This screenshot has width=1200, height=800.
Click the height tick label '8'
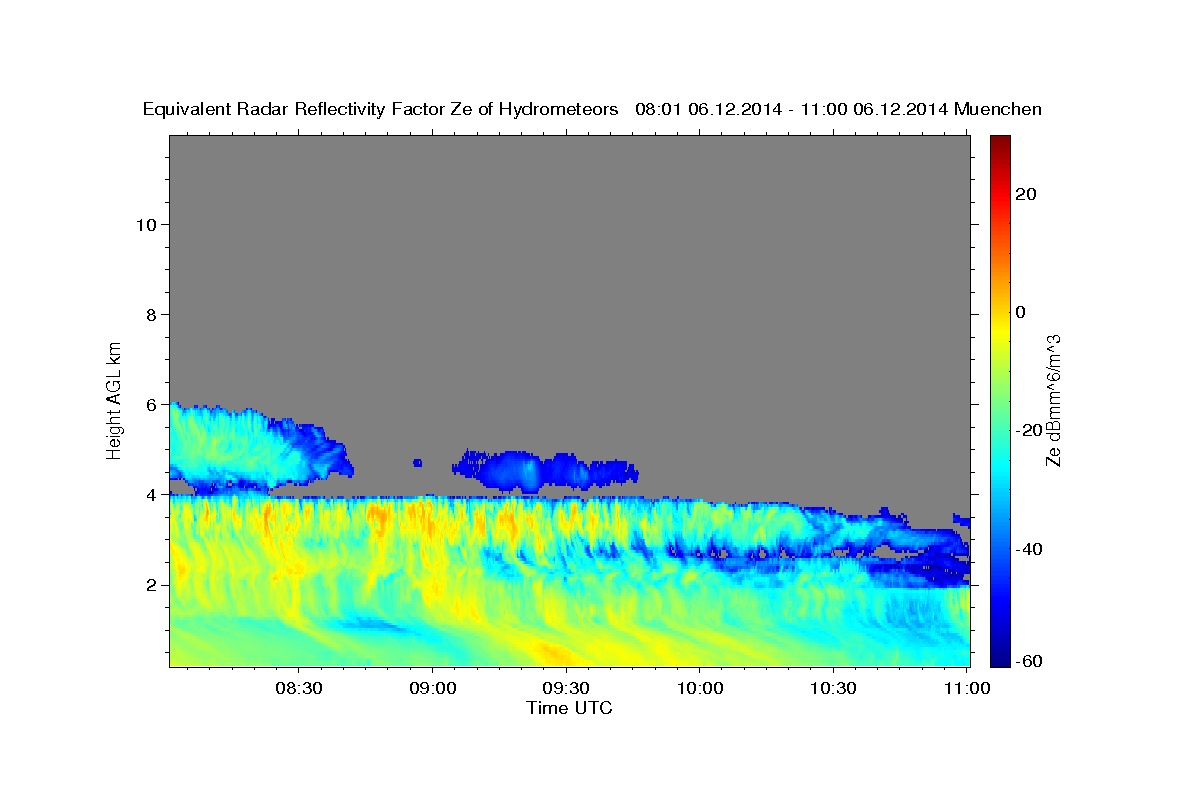click(152, 314)
